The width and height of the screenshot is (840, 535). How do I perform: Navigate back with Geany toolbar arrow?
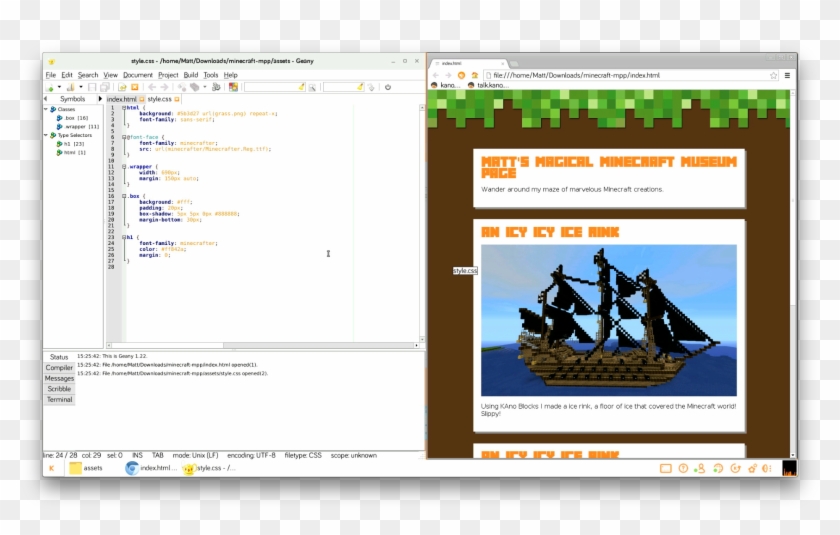[x=152, y=87]
